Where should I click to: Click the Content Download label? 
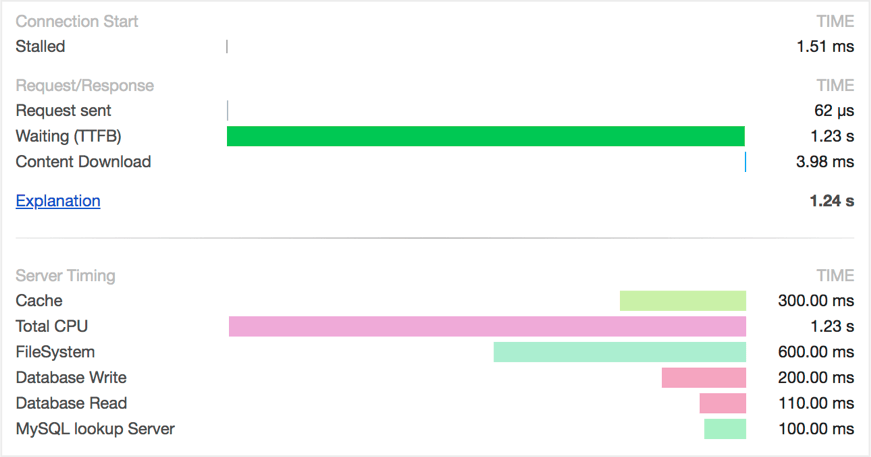[83, 162]
